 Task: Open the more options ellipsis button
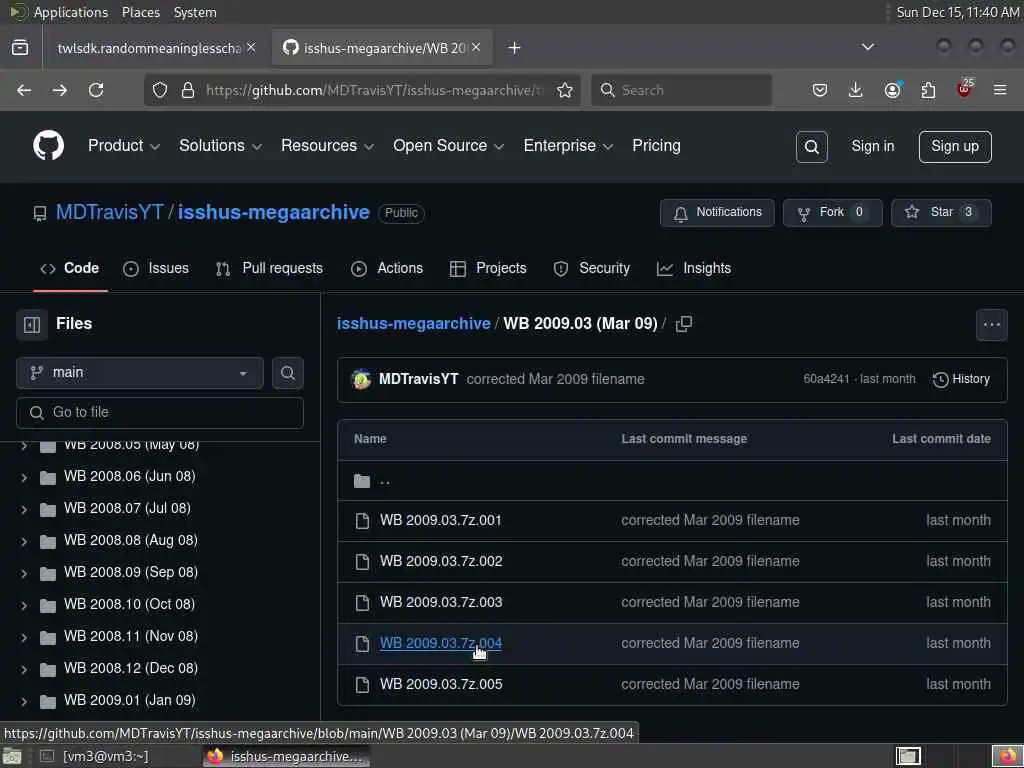coord(991,325)
